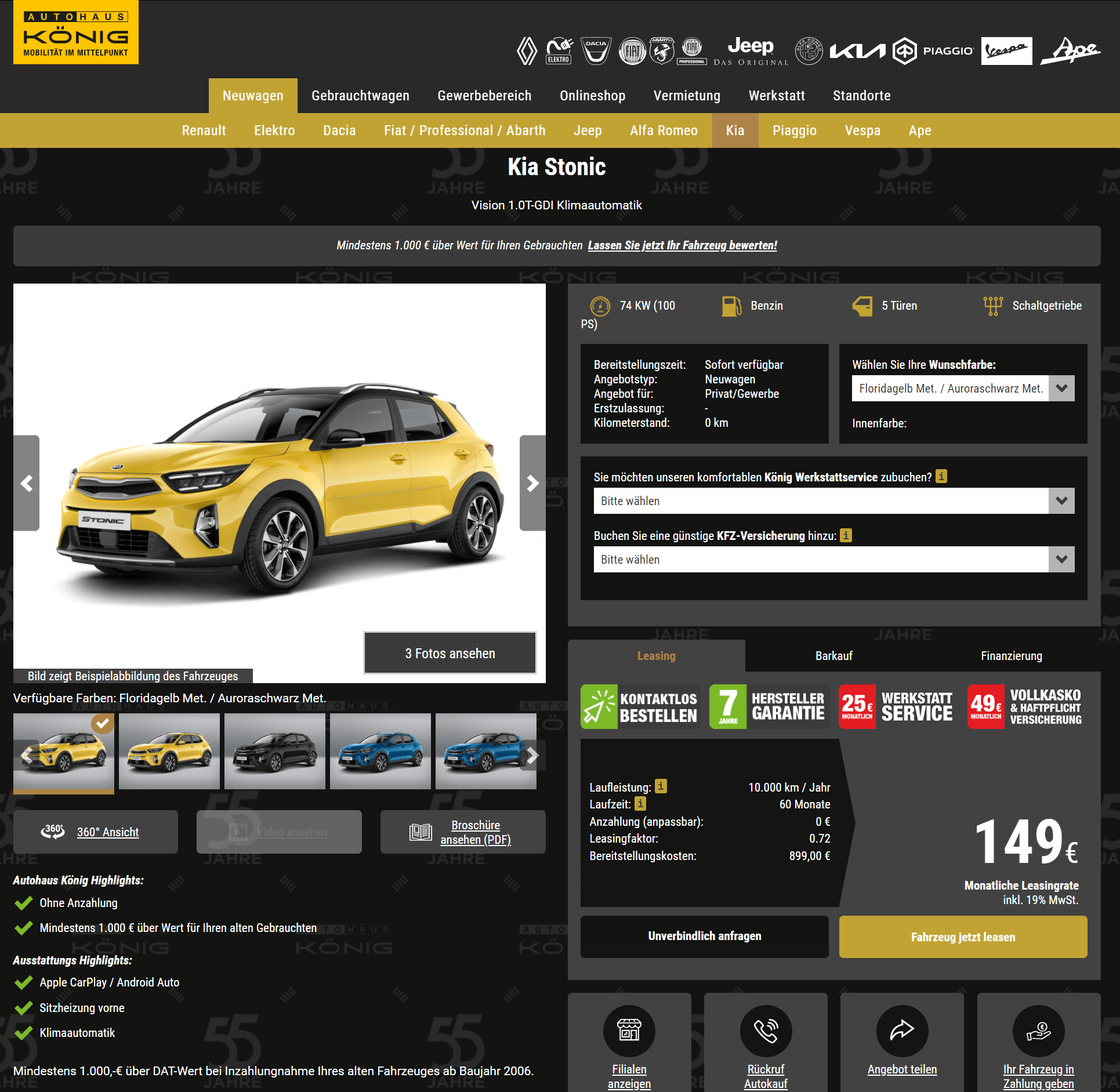
Task: Open the Jeep Das Original logo
Action: tap(751, 51)
